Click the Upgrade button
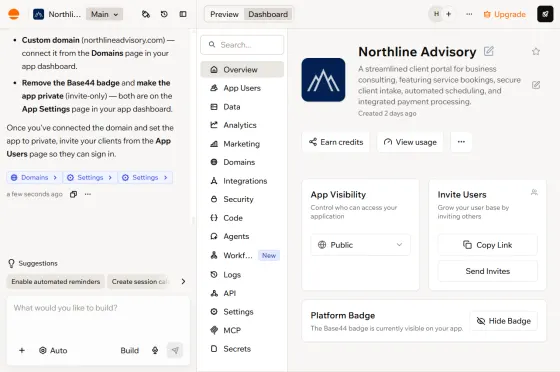This screenshot has width=560, height=372. (504, 14)
